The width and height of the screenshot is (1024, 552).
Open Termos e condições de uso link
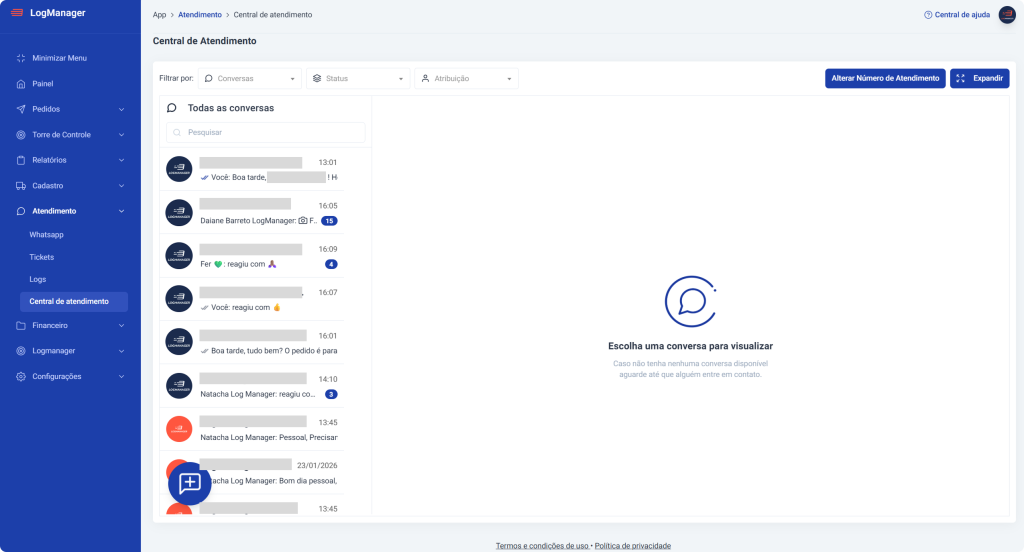[542, 546]
